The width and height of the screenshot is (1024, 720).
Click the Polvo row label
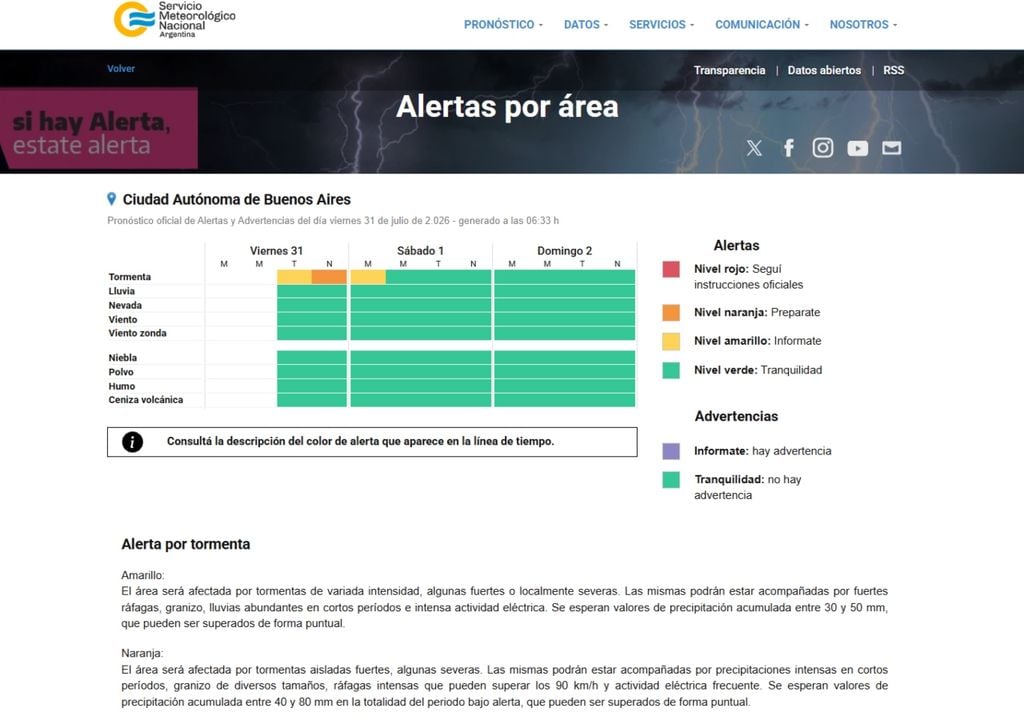tap(121, 372)
